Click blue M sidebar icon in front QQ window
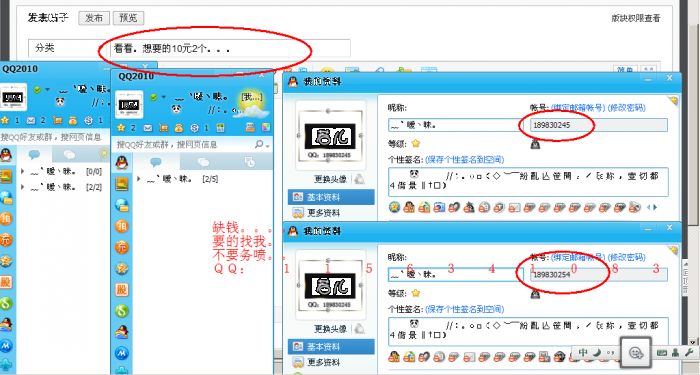 pyautogui.click(x=121, y=353)
